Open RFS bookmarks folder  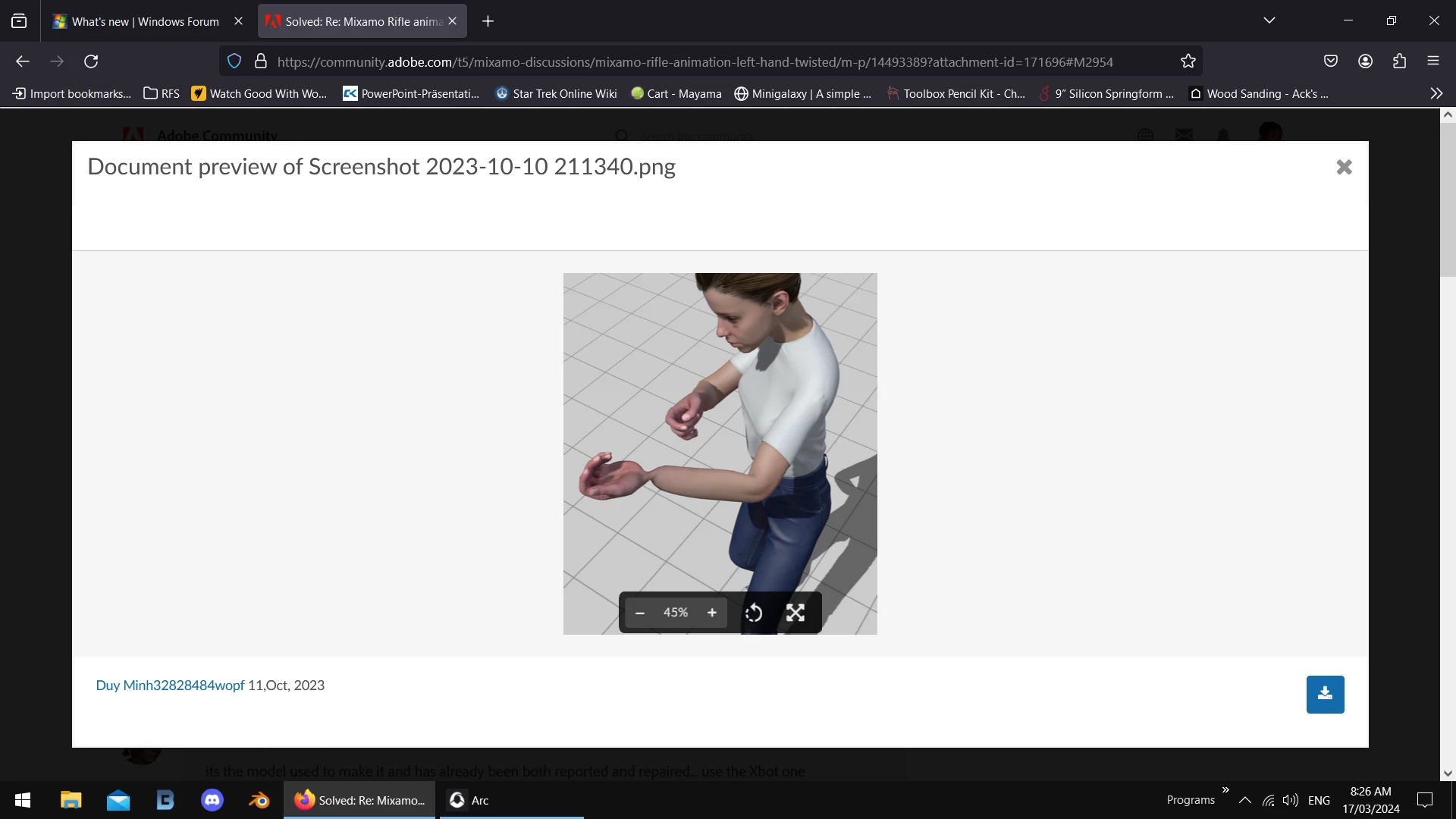[162, 93]
